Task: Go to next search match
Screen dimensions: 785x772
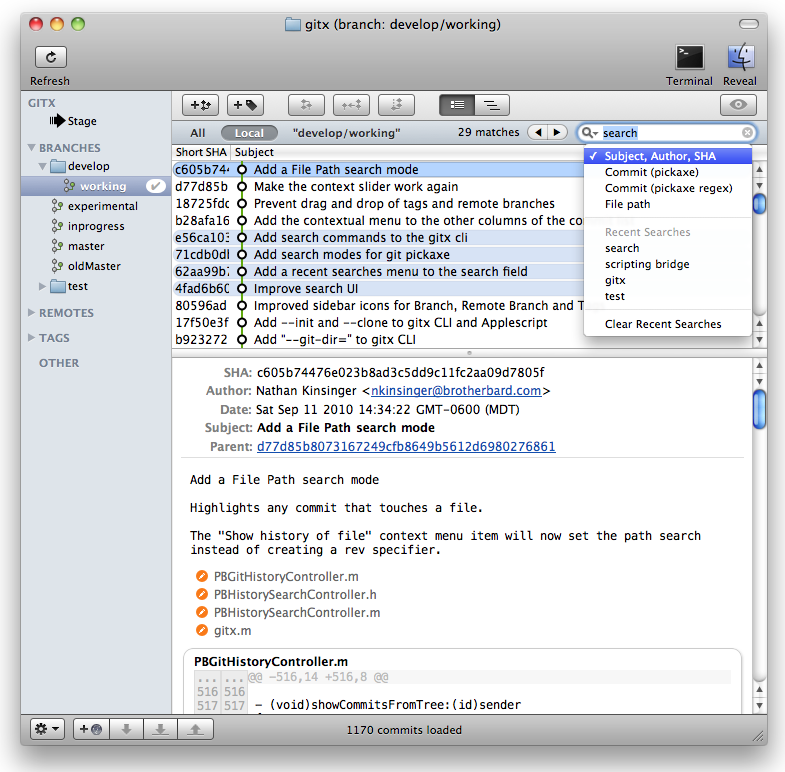Action: (x=557, y=132)
